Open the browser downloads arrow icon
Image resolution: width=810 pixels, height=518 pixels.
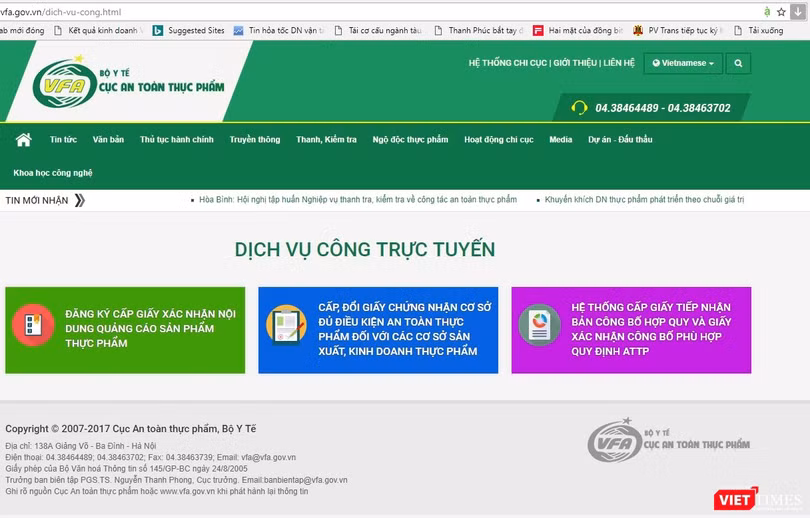pyautogui.click(x=799, y=12)
